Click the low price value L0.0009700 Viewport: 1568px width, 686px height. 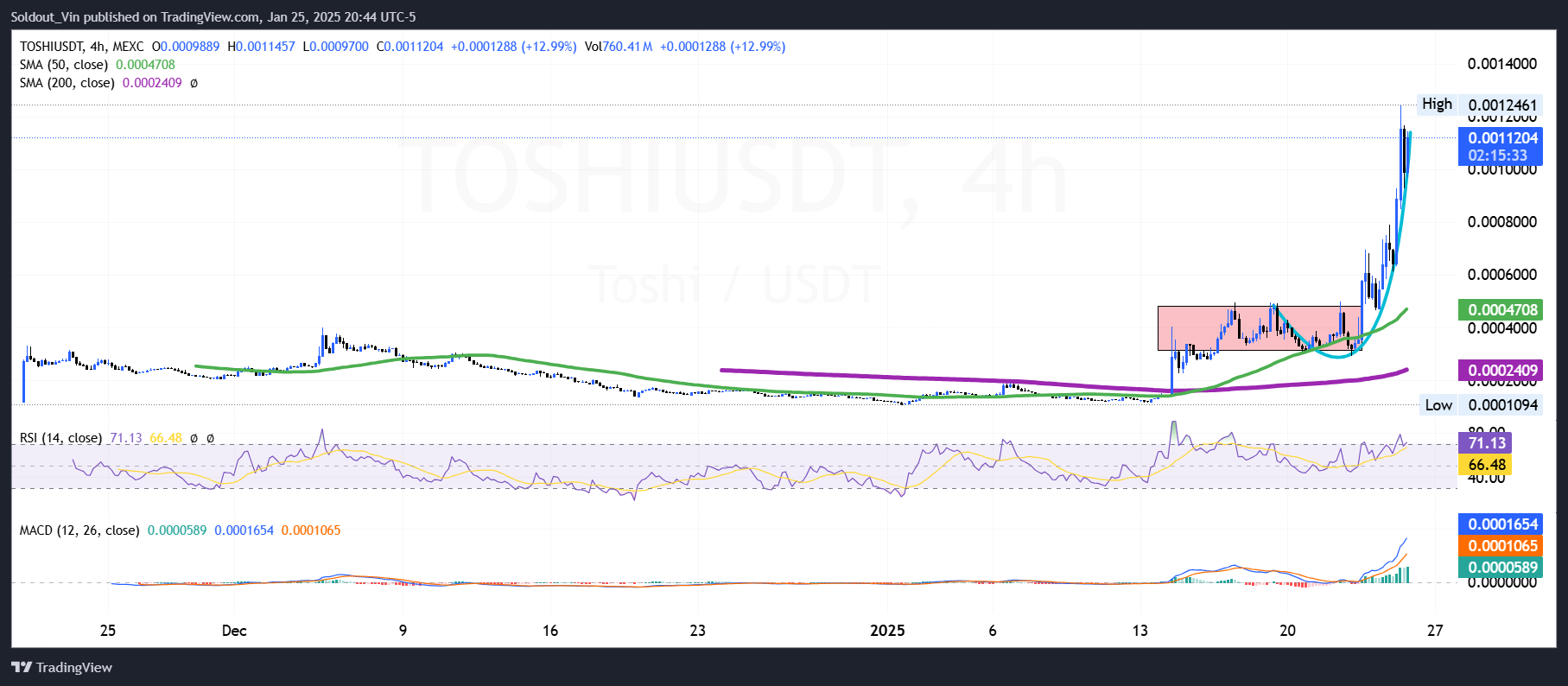335,47
